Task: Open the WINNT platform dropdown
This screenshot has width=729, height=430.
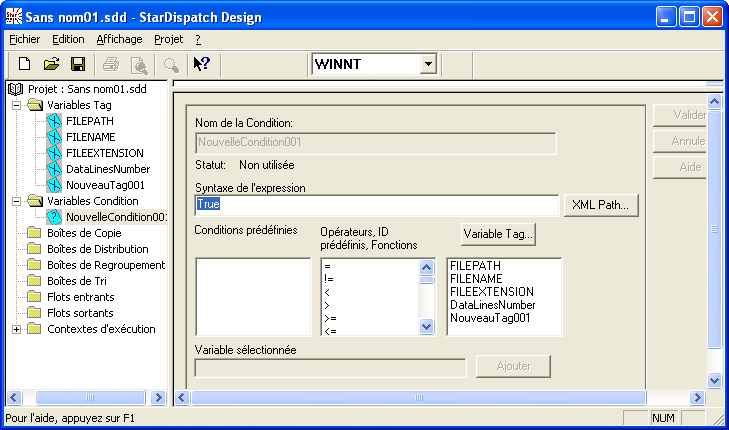Action: tap(428, 64)
